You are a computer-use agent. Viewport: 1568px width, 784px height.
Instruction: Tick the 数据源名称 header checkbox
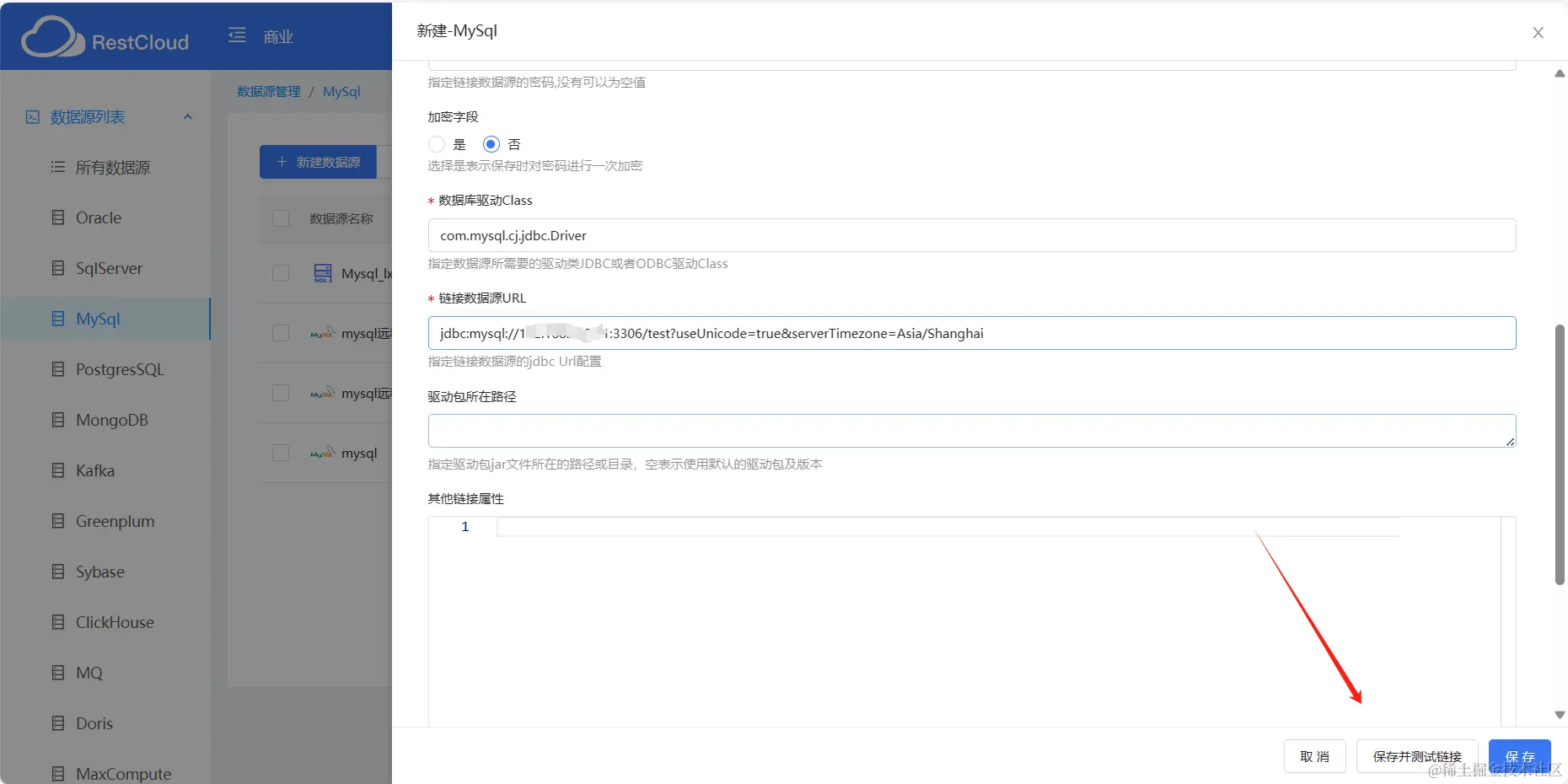tap(281, 218)
